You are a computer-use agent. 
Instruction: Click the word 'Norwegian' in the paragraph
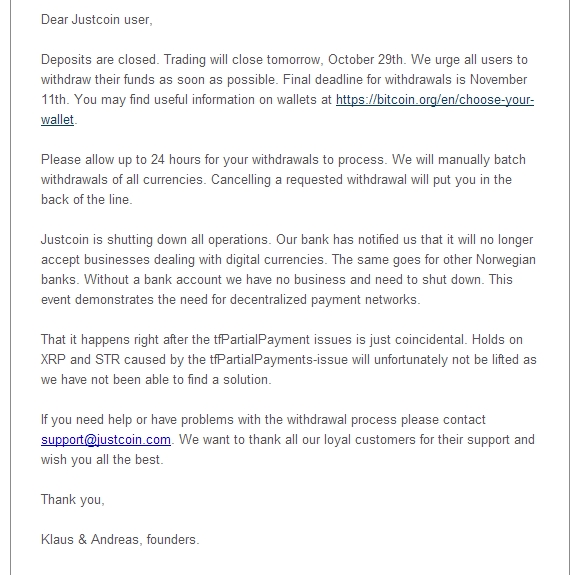(506, 260)
